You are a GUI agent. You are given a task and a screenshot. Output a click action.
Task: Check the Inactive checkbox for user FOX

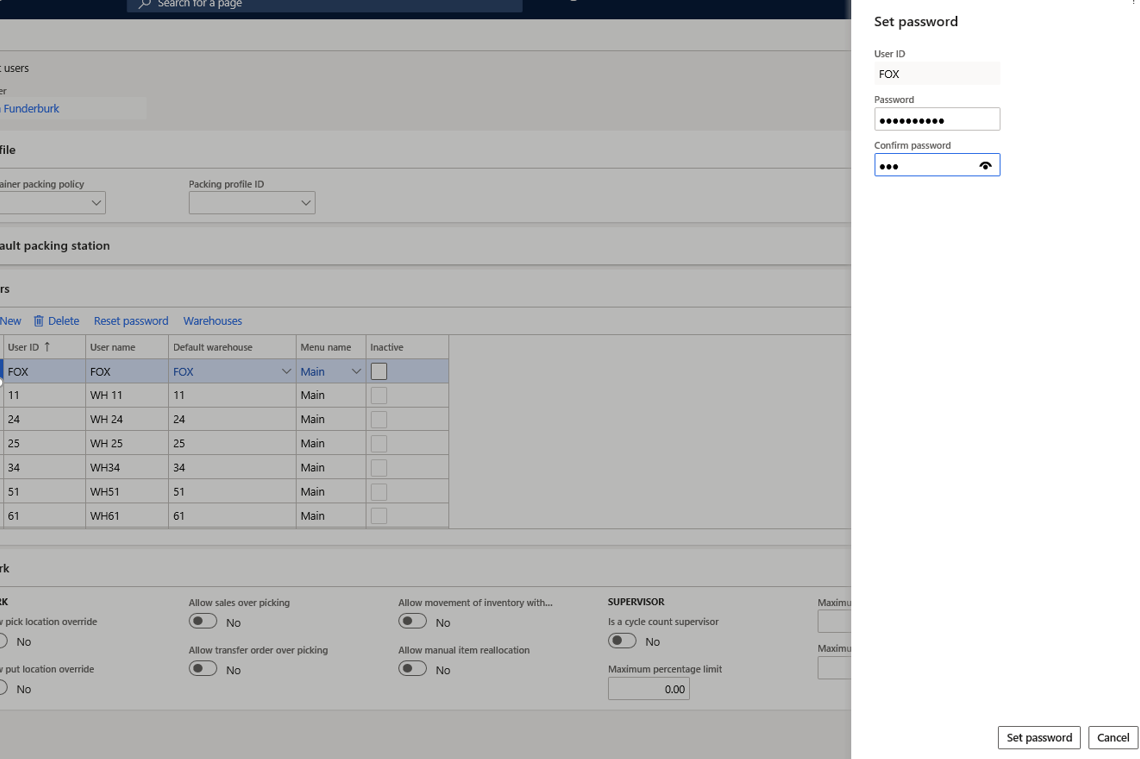[x=377, y=371]
